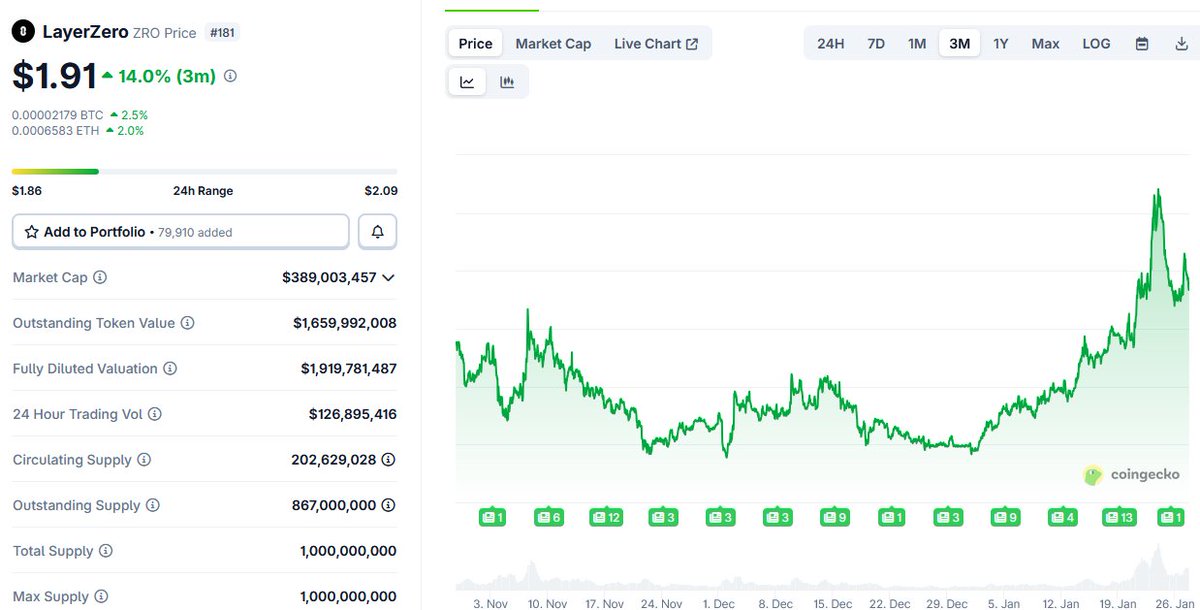Screen dimensions: 1200x610
Task: Click the $1.86 24h low value
Action: pyautogui.click(x=27, y=190)
